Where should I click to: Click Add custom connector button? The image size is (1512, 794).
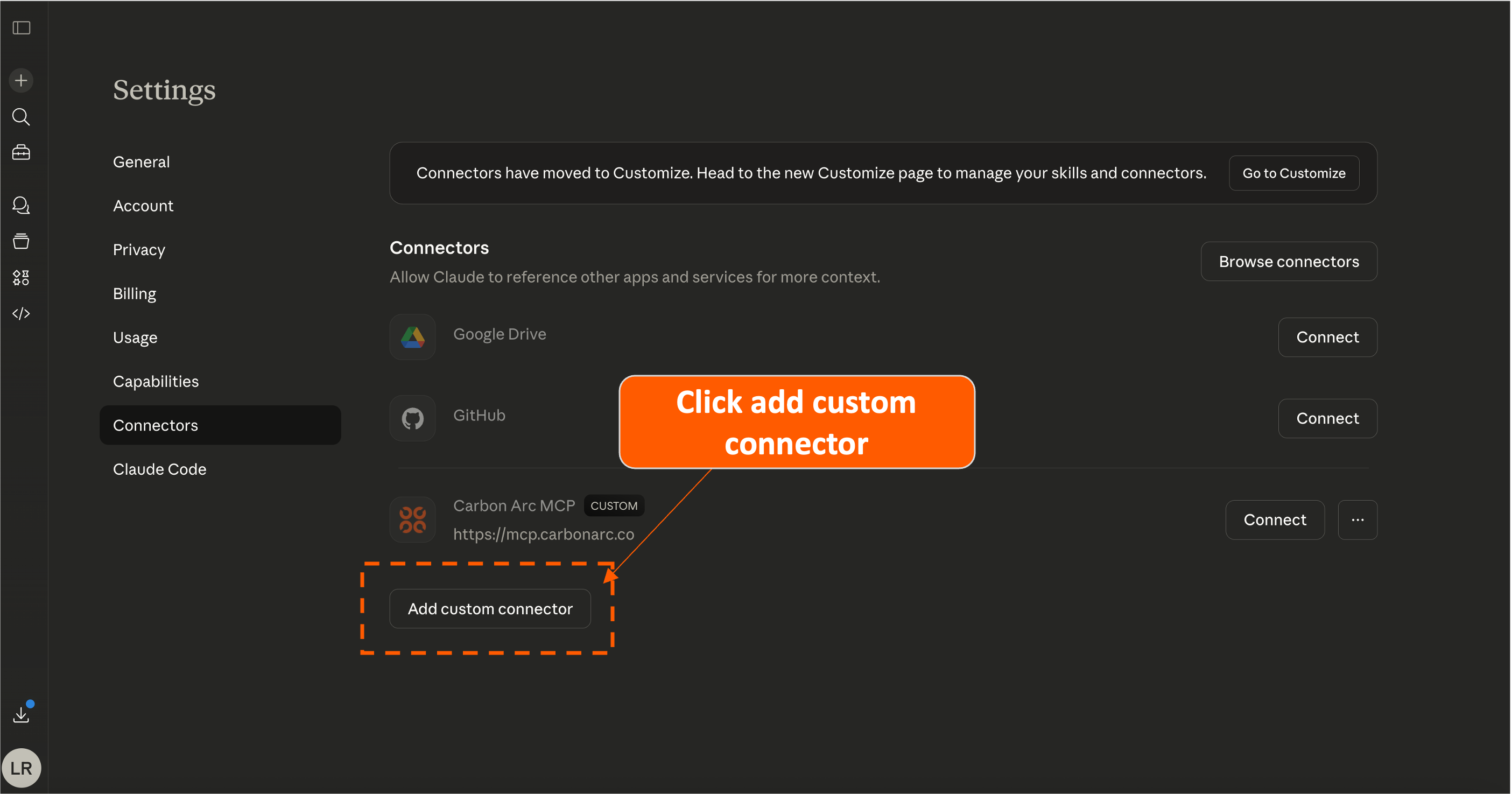click(x=489, y=609)
